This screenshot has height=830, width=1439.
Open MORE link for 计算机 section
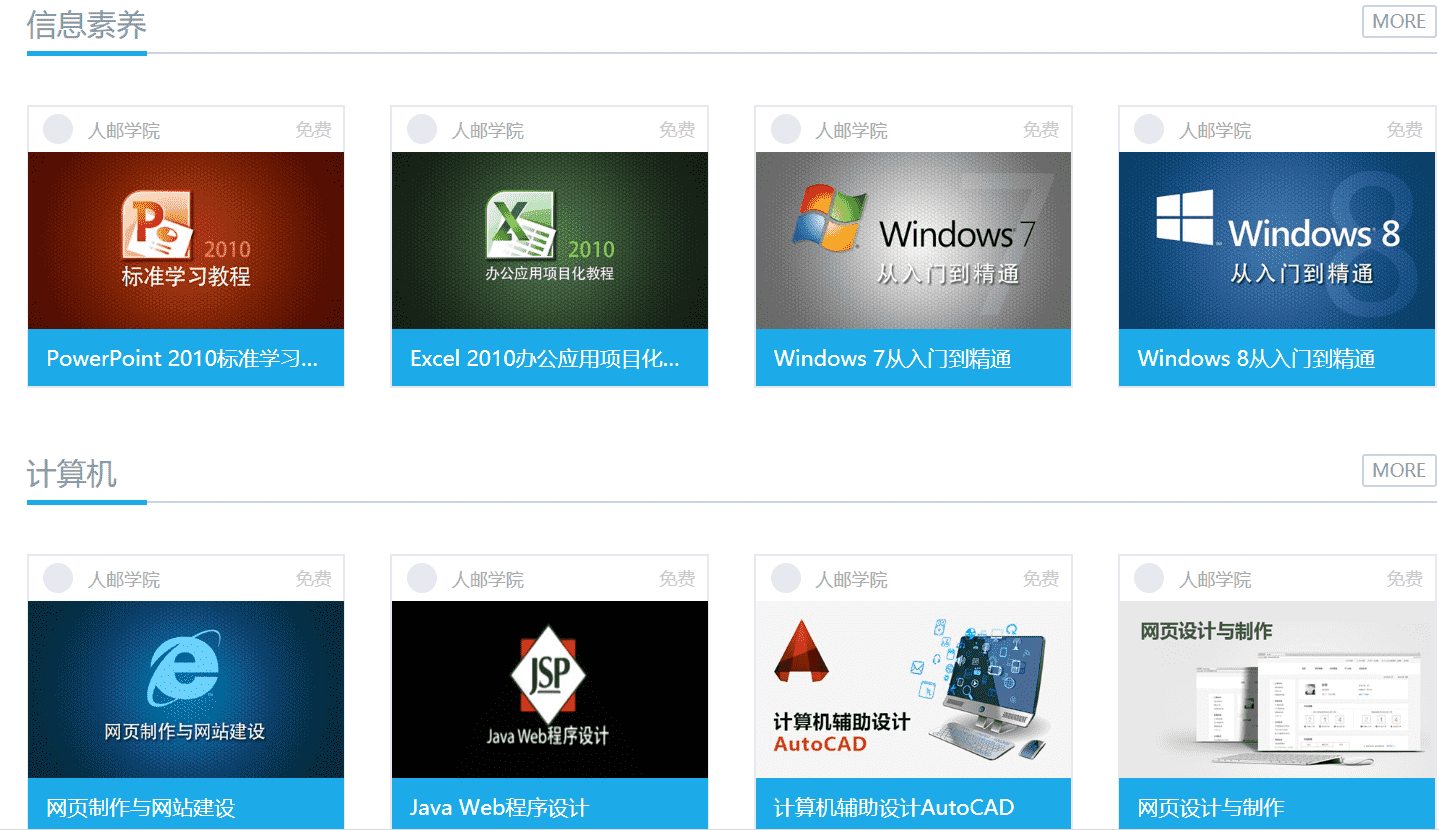(x=1399, y=470)
